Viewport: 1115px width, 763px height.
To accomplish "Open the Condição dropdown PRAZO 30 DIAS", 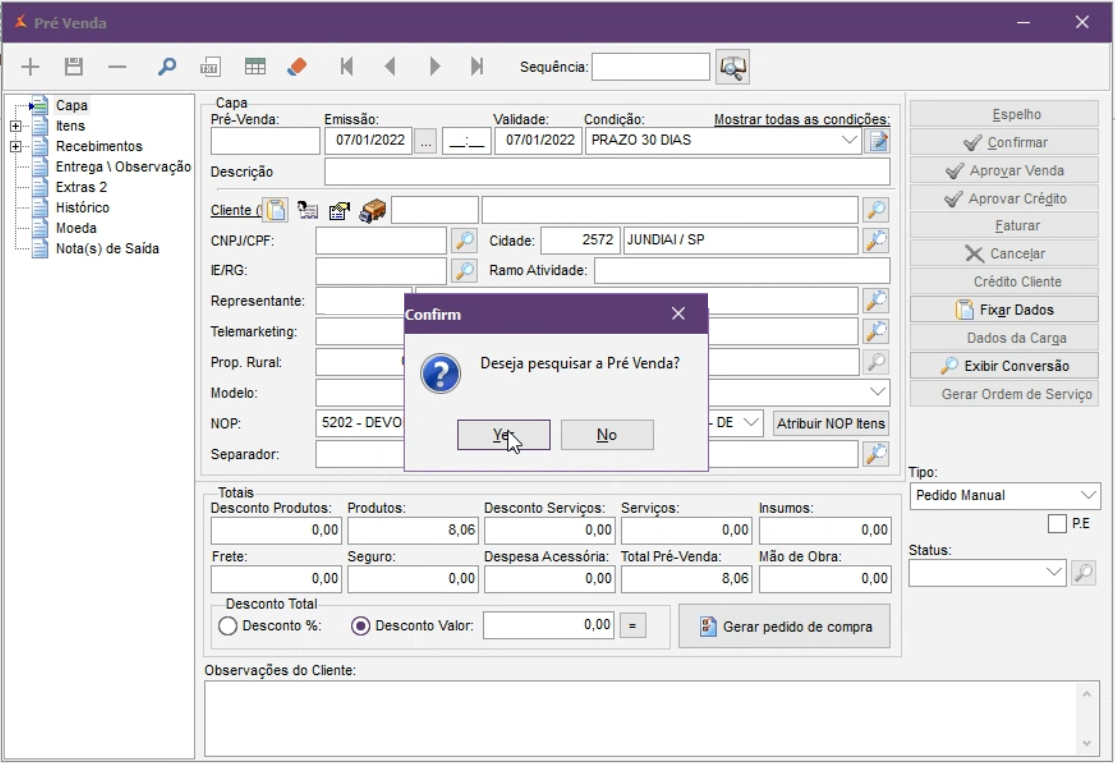I will pyautogui.click(x=850, y=140).
